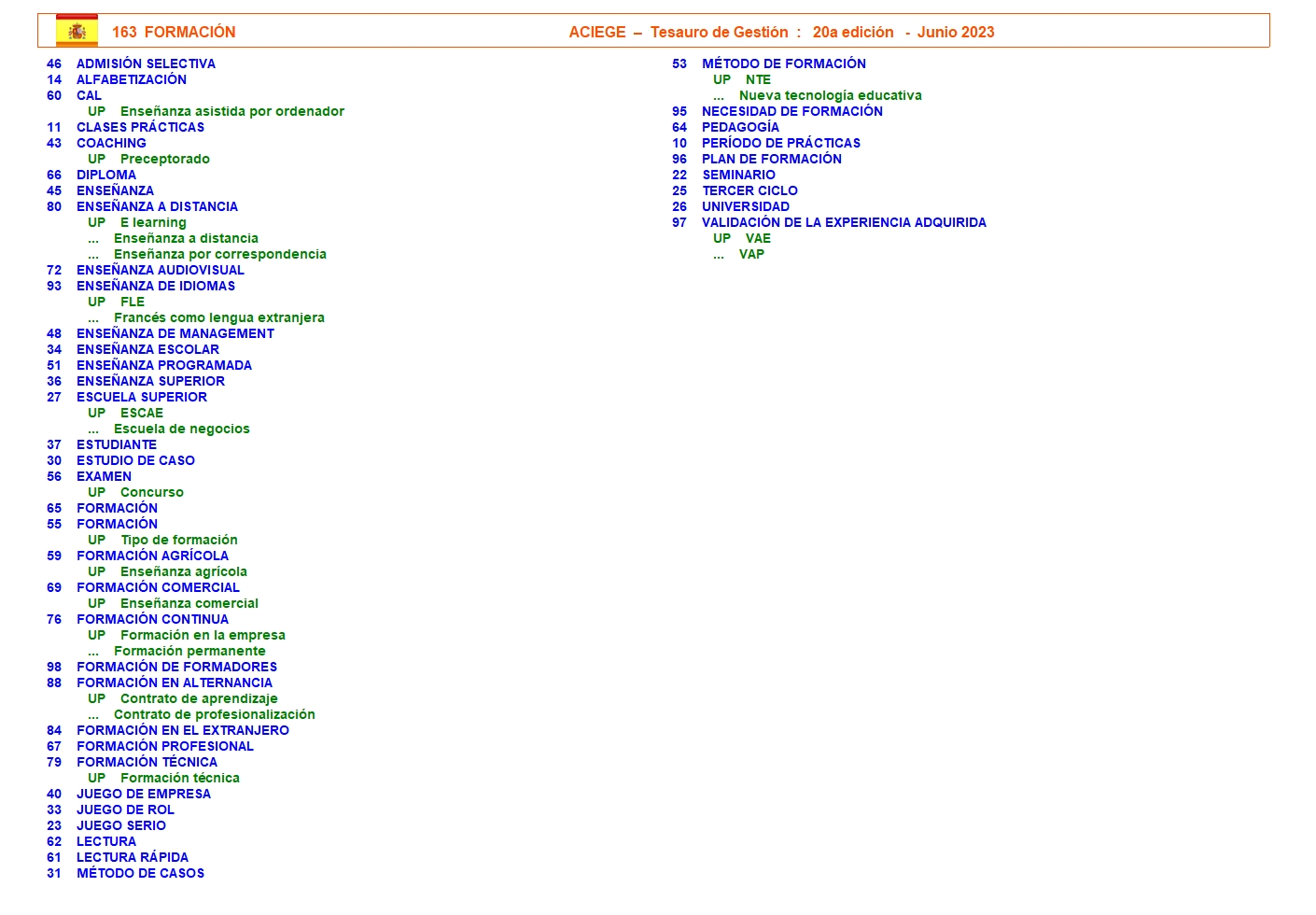The width and height of the screenshot is (1316, 915).
Task: Open the LECTURA RÁPIDA term
Action: (133, 857)
